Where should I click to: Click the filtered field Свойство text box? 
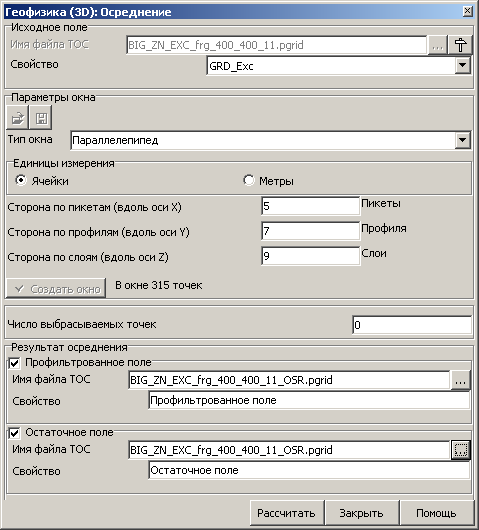point(309,401)
